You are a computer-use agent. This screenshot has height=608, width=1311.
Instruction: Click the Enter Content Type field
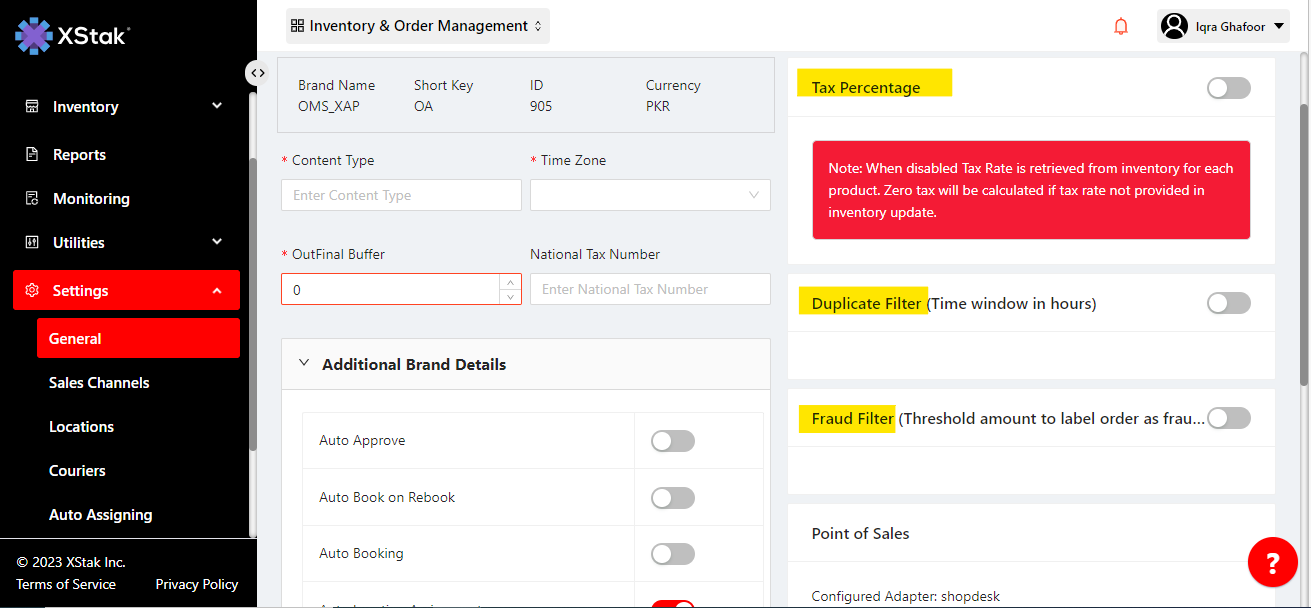pyautogui.click(x=401, y=195)
